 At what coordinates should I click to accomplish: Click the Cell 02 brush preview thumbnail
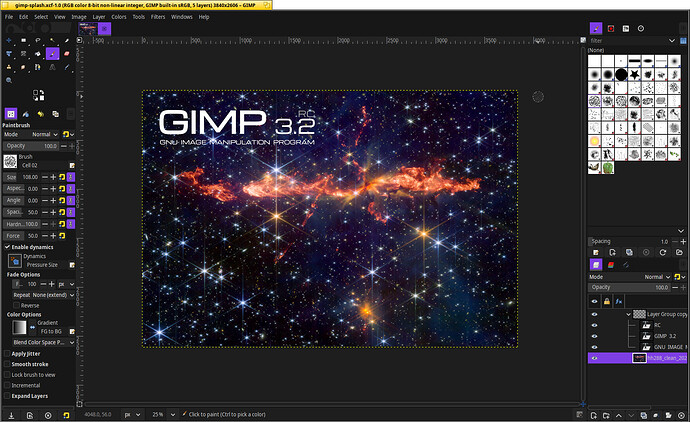coord(10,161)
